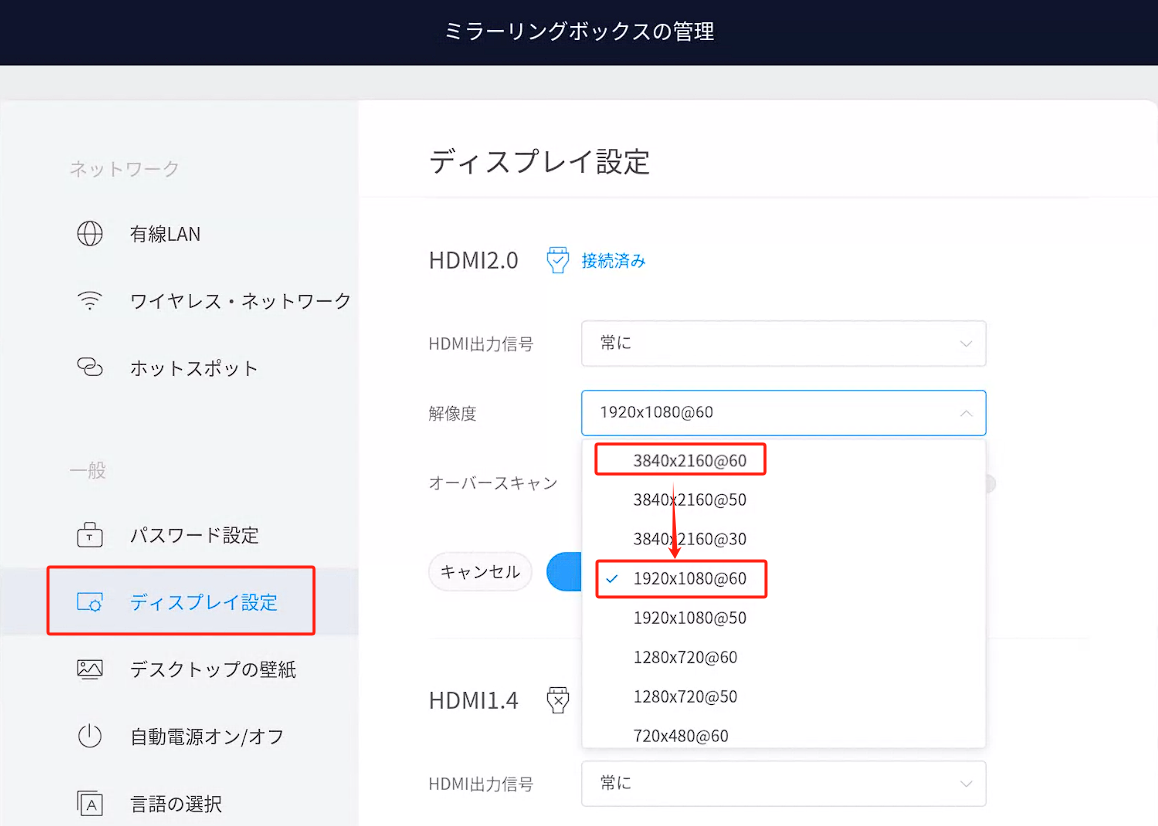Open the HDMI2.0 output signal dropdown
1158x826 pixels.
coord(783,343)
